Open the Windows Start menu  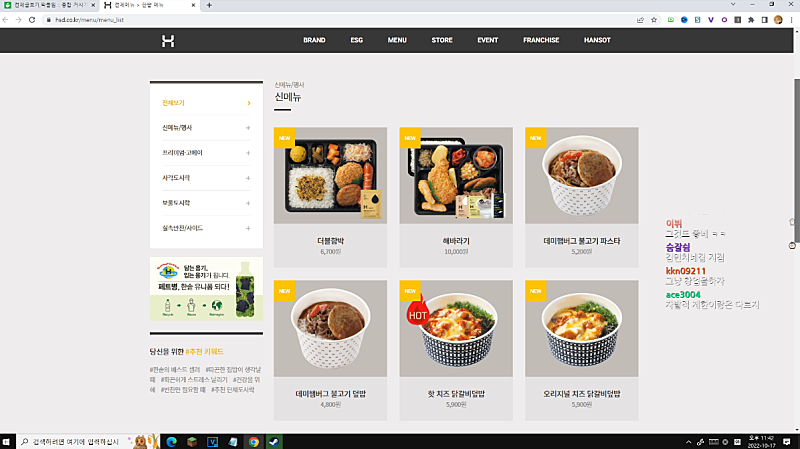(x=6, y=442)
